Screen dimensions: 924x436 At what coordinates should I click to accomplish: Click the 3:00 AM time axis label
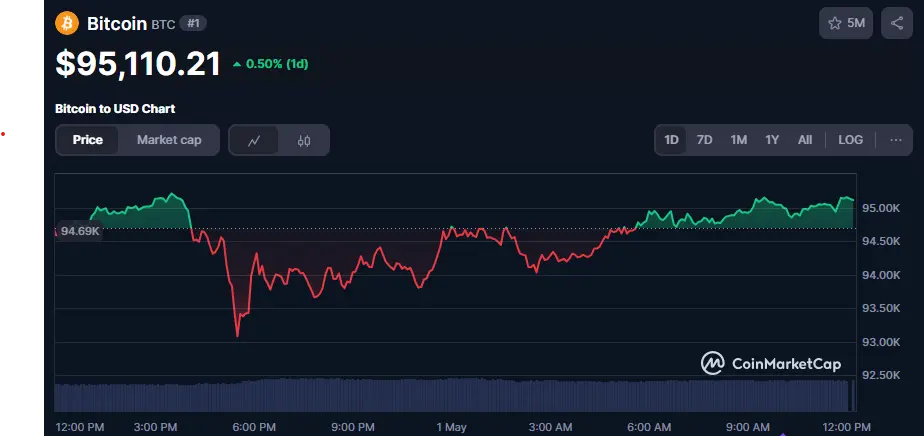pyautogui.click(x=550, y=427)
